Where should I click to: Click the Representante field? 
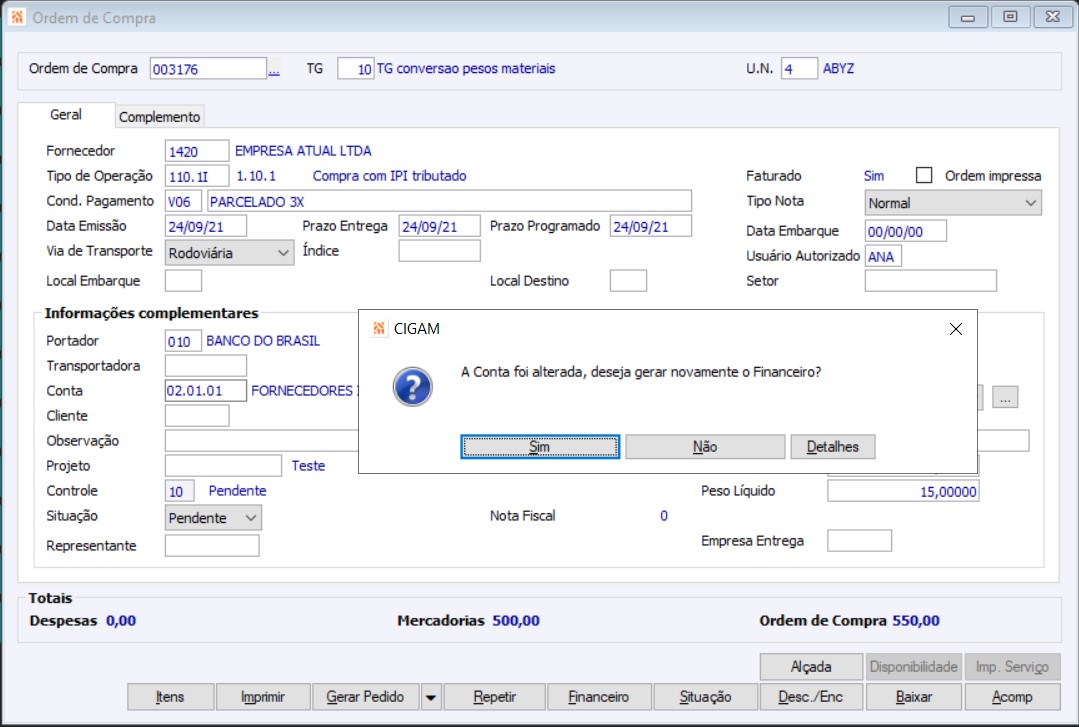[212, 545]
